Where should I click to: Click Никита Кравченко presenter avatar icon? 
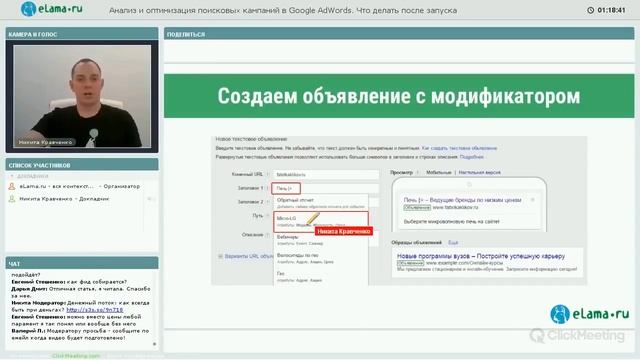coord(12,199)
